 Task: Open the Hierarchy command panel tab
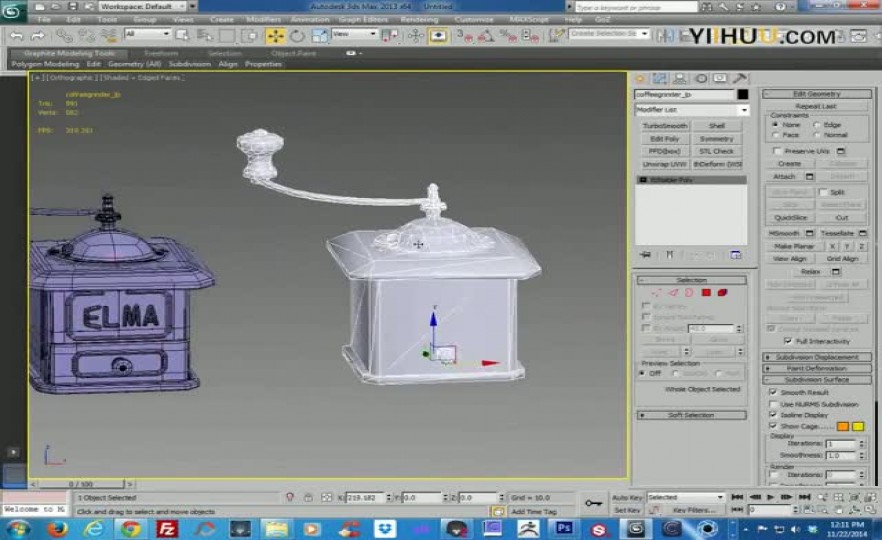680,79
